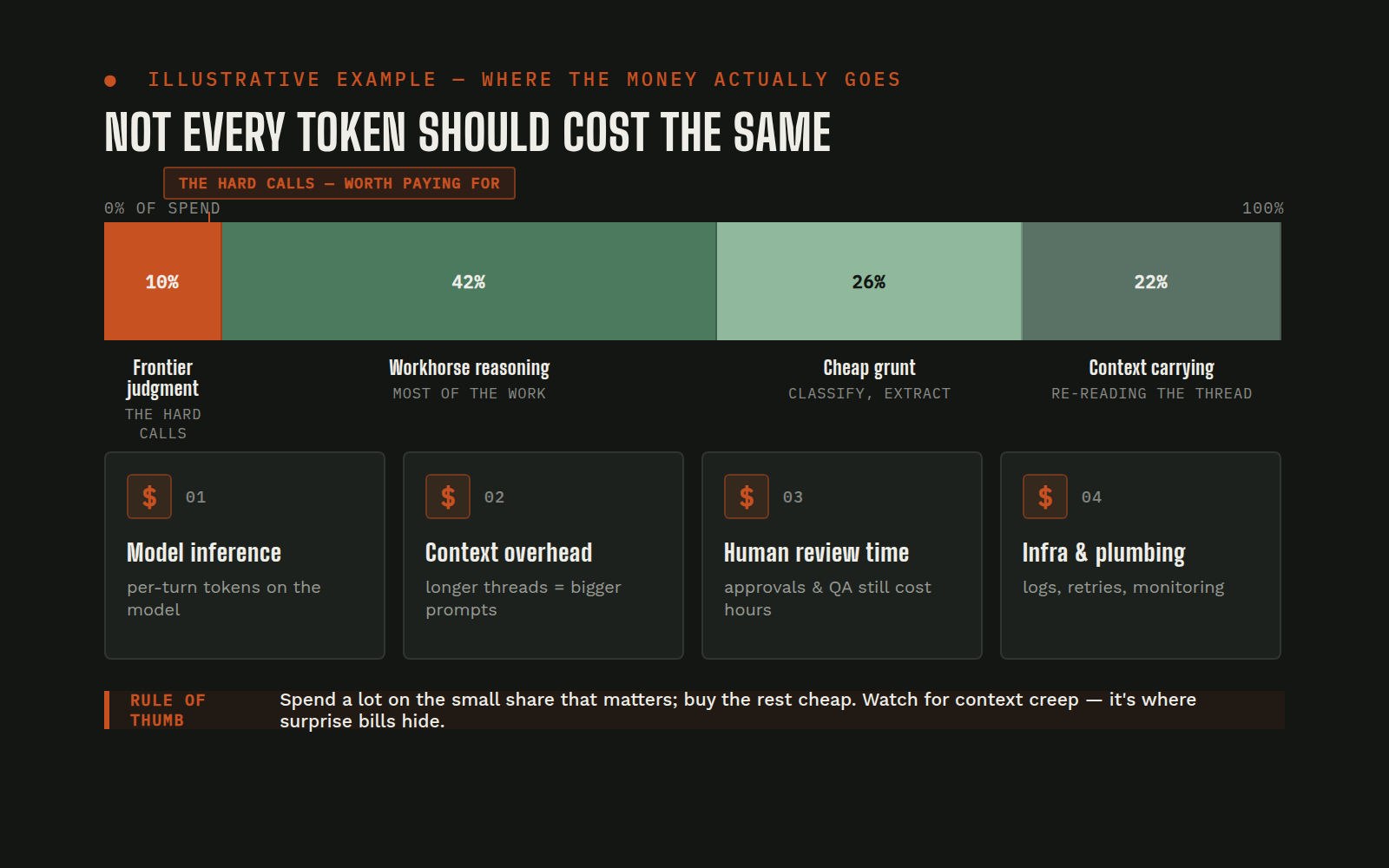The image size is (1389, 868).
Task: Select the orange 10% bar segment
Action: [162, 281]
